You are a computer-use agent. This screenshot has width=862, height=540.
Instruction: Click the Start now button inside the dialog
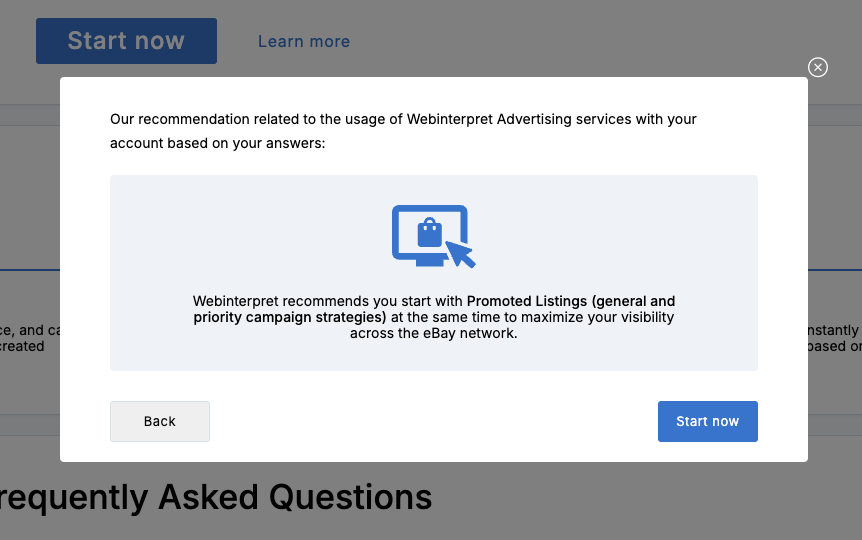708,421
